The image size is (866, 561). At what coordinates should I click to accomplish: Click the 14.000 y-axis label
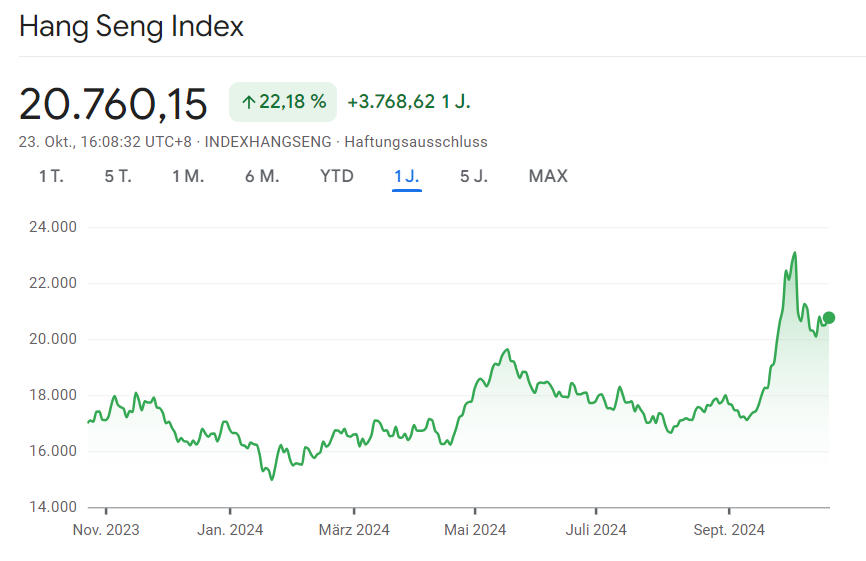tap(53, 507)
